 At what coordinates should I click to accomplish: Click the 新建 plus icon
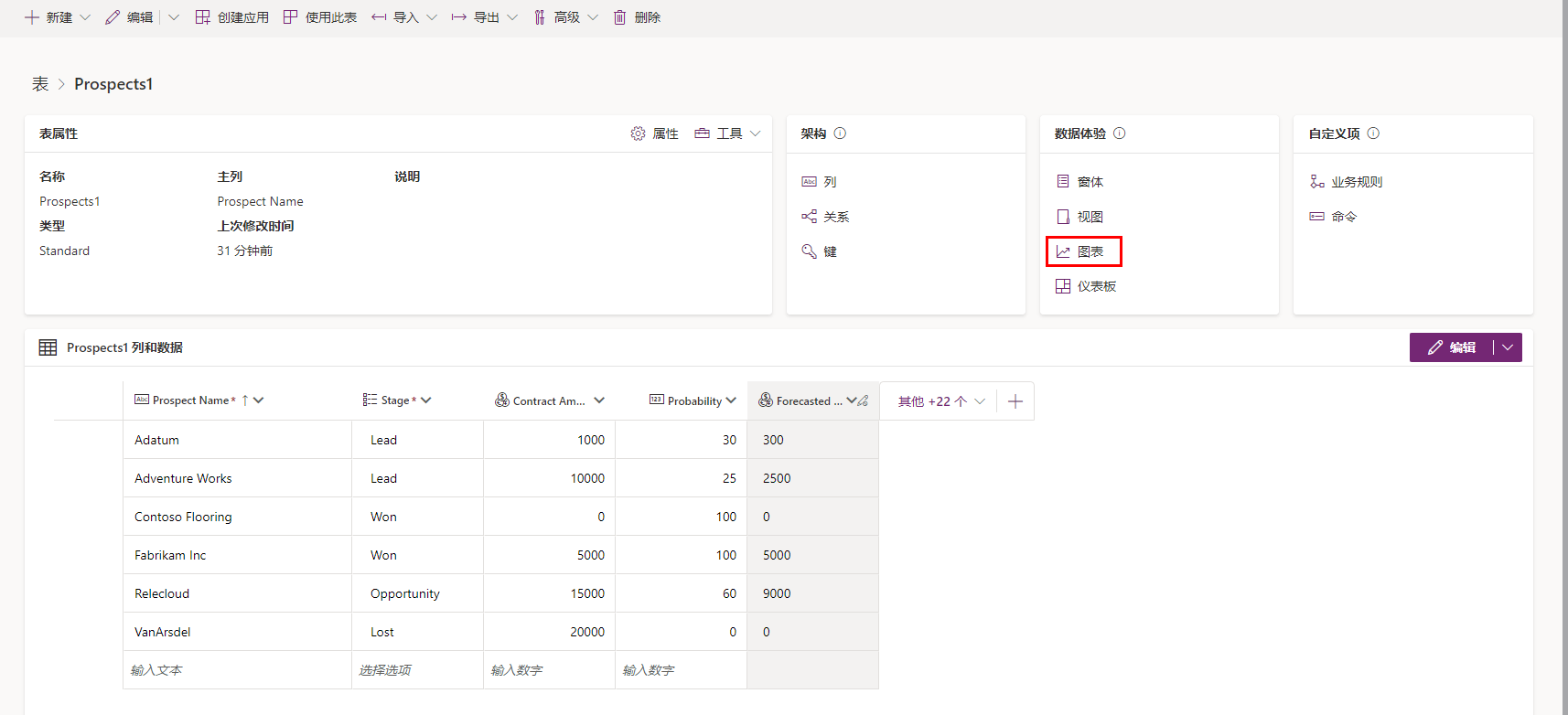pyautogui.click(x=32, y=17)
